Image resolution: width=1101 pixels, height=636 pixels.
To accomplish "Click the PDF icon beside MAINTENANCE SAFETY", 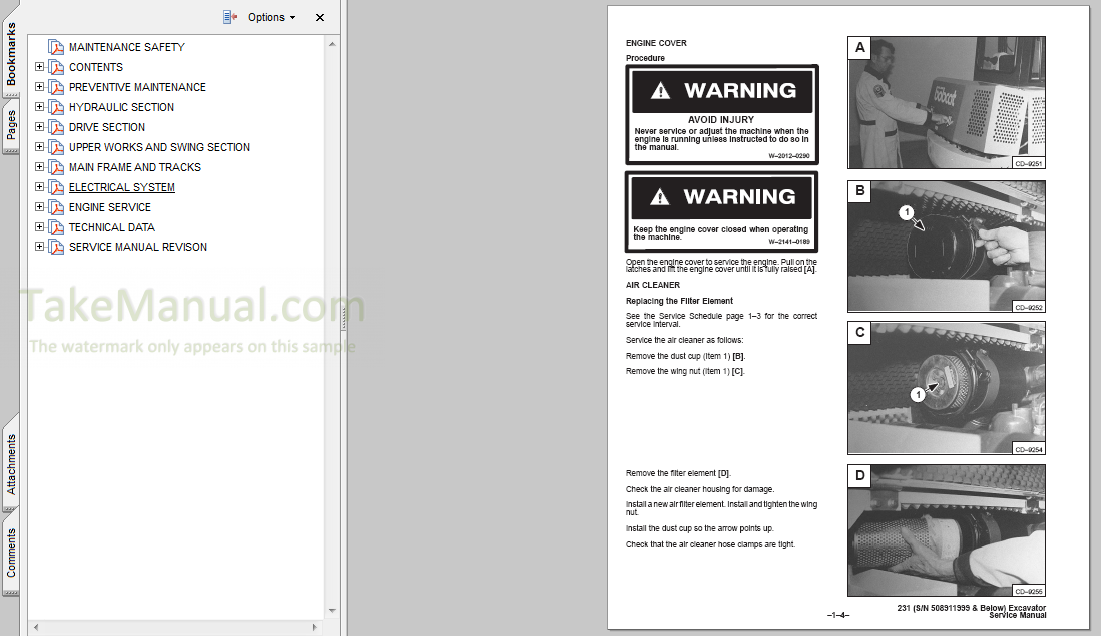I will 58,46.
